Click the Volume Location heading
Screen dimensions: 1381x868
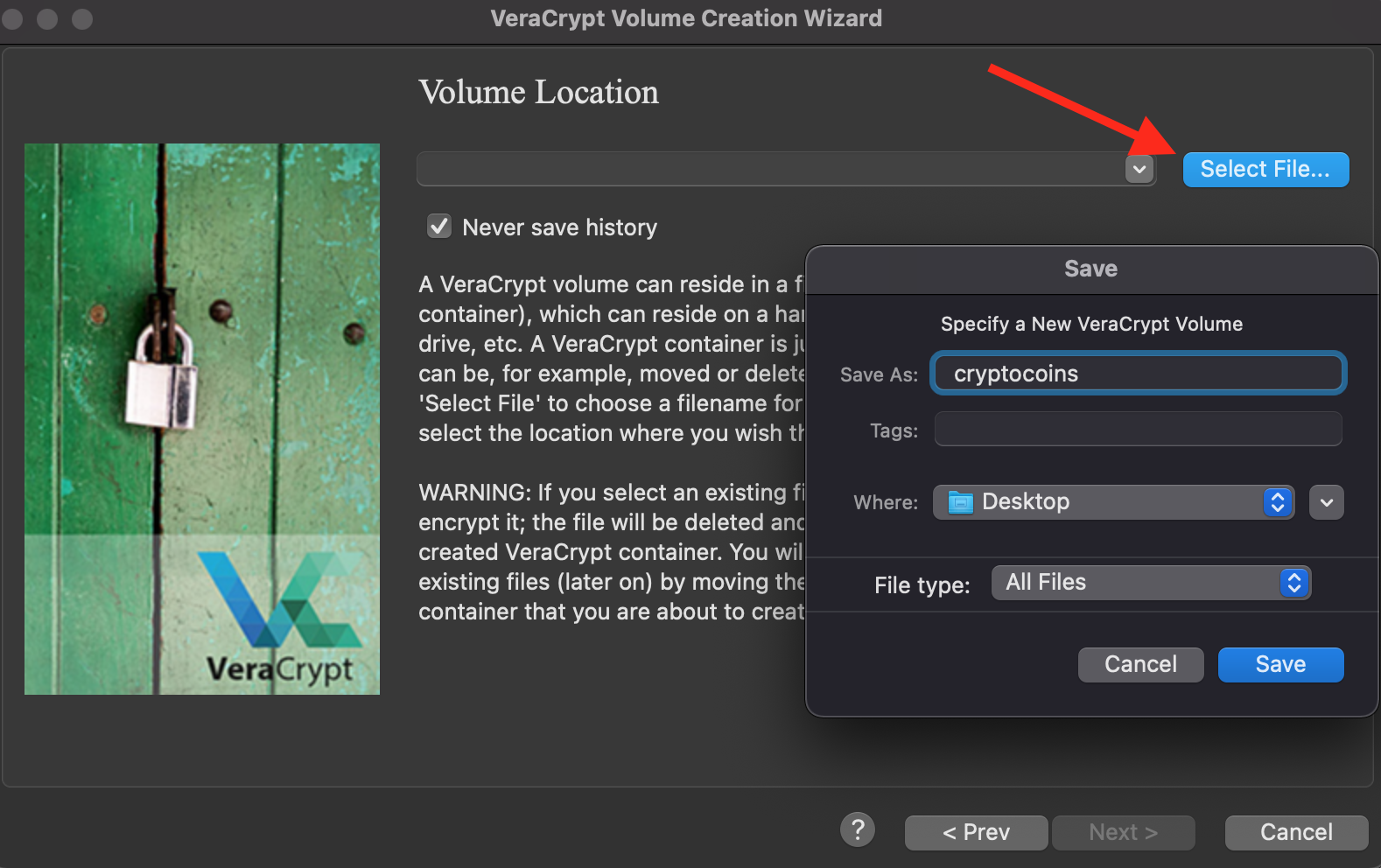point(538,92)
